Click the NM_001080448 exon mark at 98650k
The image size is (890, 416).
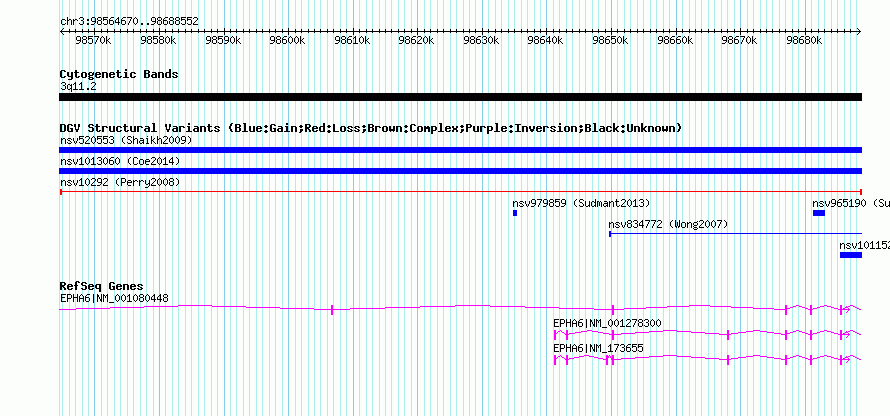tap(612, 309)
